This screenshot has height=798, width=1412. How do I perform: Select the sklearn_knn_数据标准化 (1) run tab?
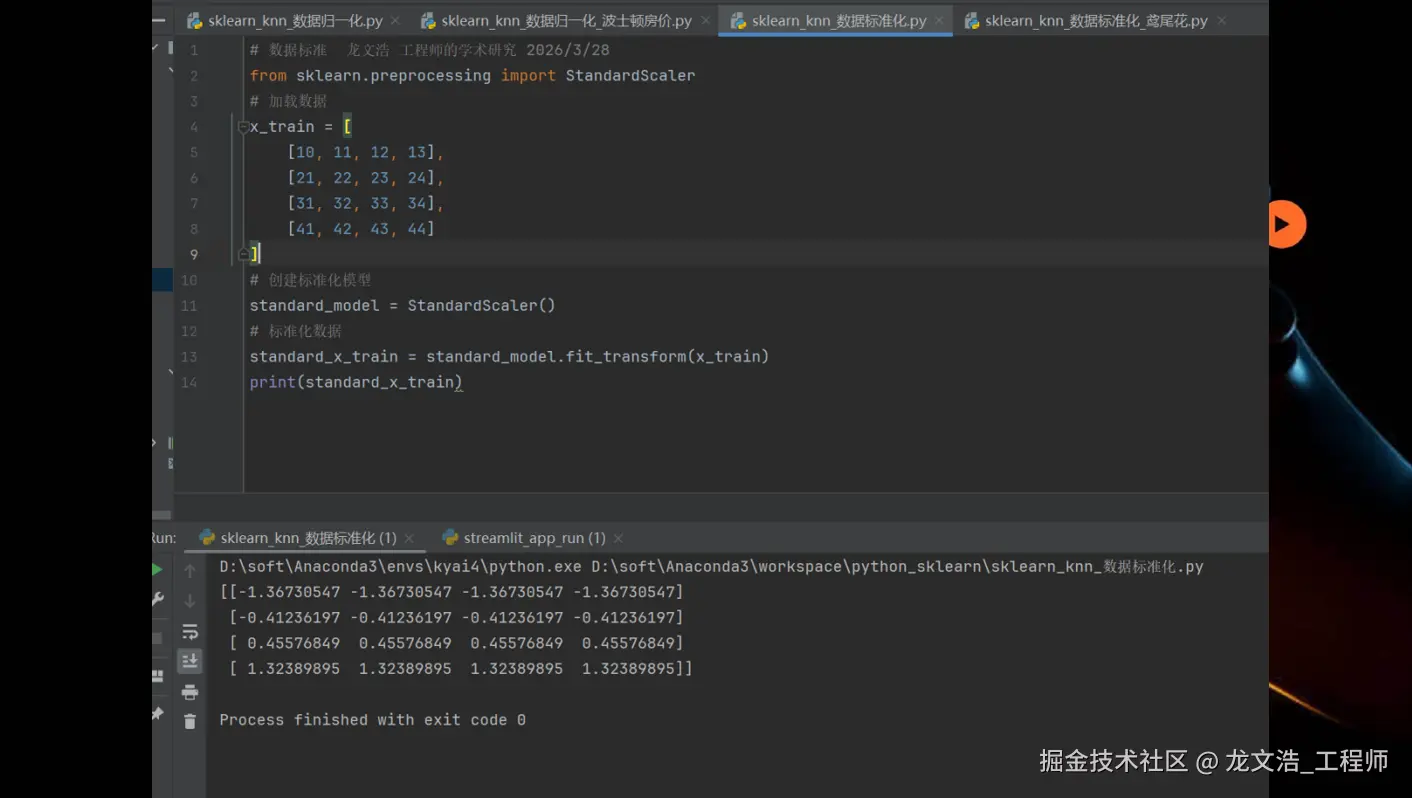click(x=308, y=538)
